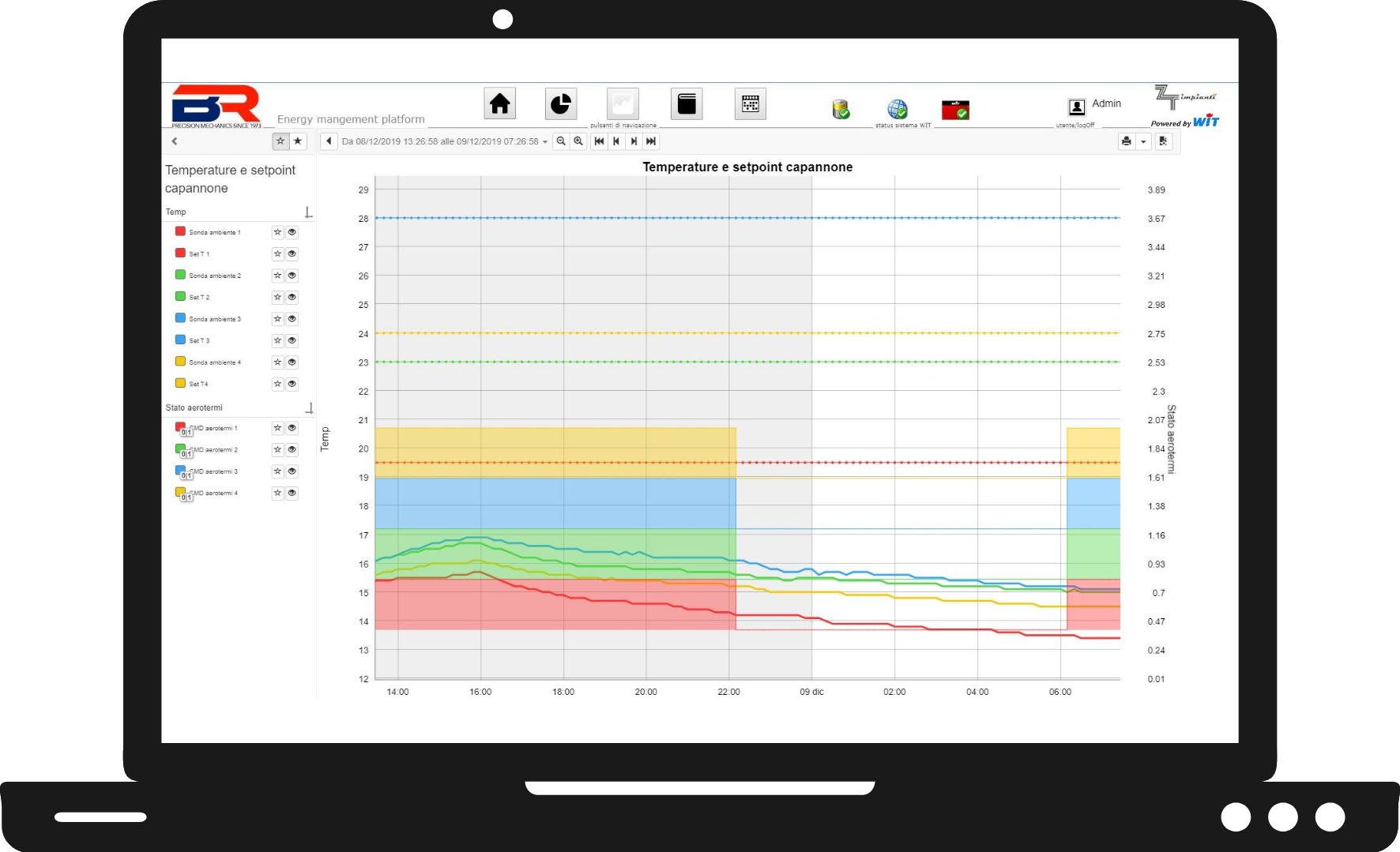
Task: Click the filled star favorites button
Action: pyautogui.click(x=298, y=141)
